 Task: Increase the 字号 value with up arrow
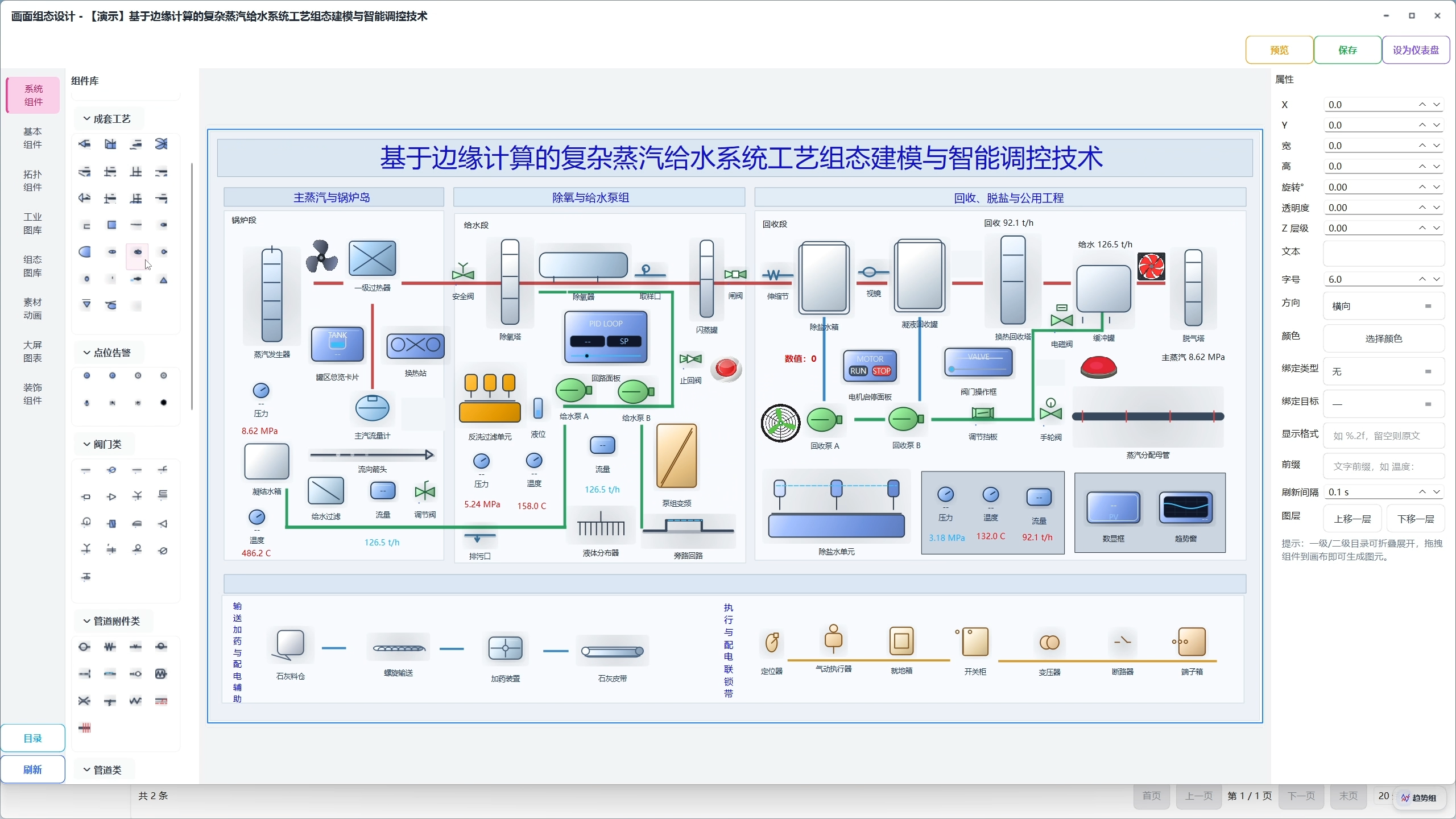pyautogui.click(x=1422, y=279)
